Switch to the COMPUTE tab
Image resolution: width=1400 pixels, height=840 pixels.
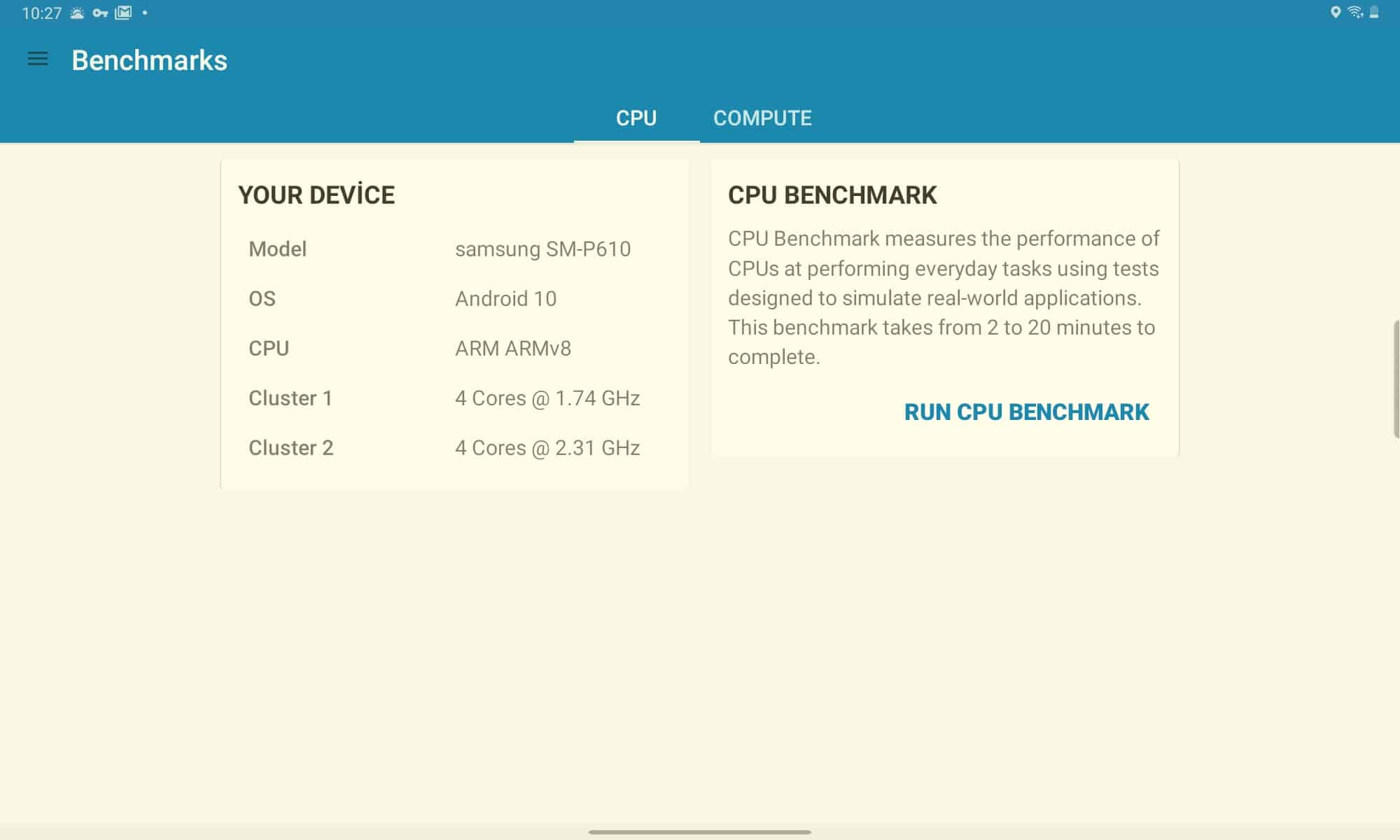click(762, 118)
